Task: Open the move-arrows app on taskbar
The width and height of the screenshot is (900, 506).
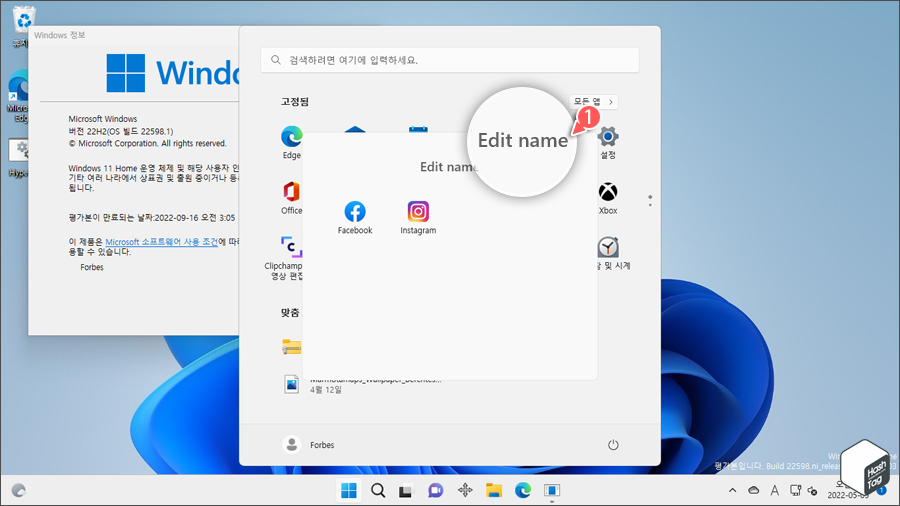Action: pos(465,491)
